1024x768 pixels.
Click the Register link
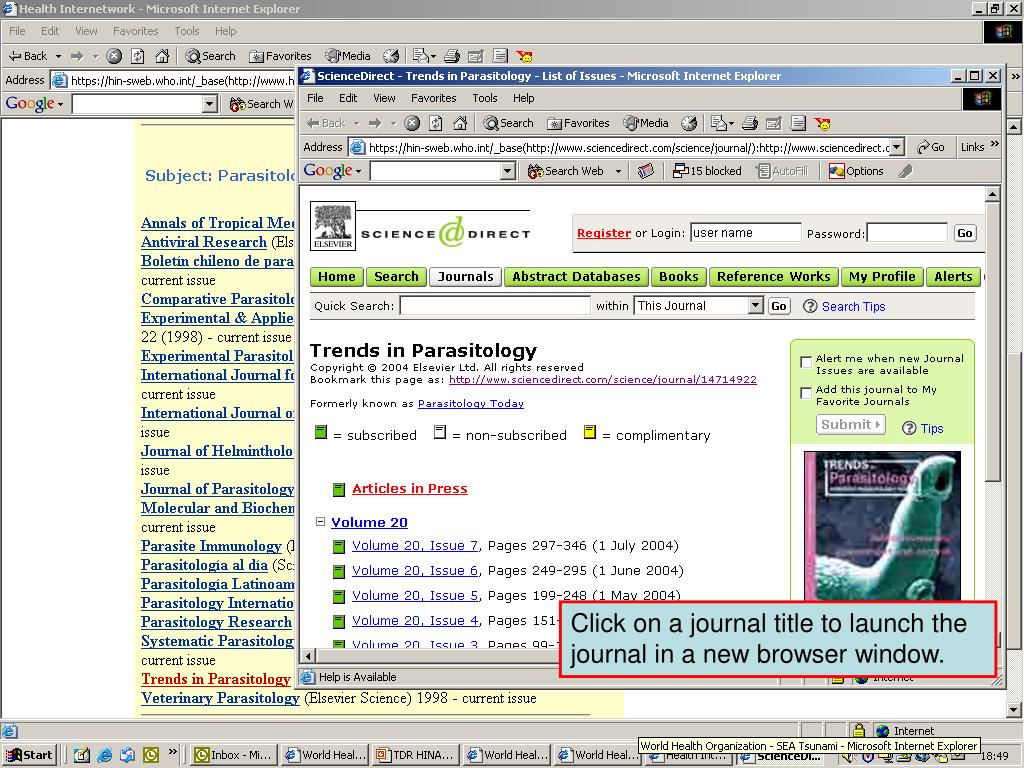click(604, 233)
